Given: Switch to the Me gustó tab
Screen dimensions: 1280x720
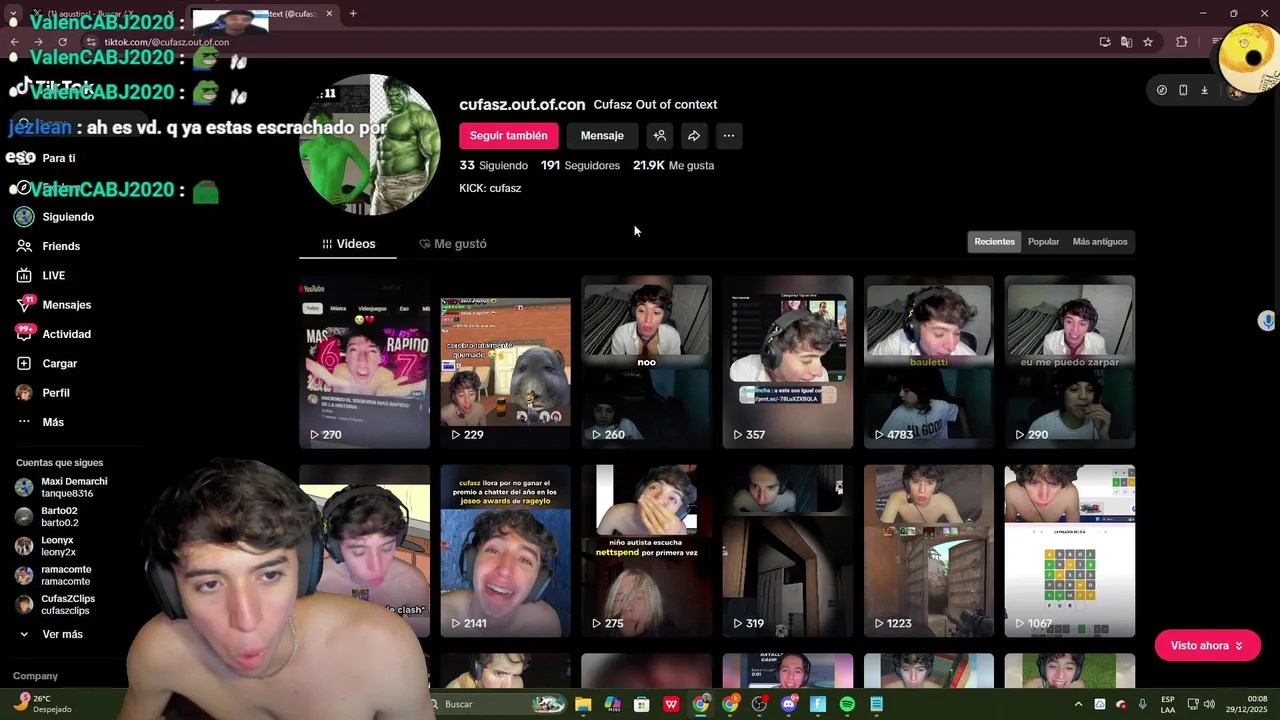Looking at the screenshot, I should pyautogui.click(x=453, y=244).
